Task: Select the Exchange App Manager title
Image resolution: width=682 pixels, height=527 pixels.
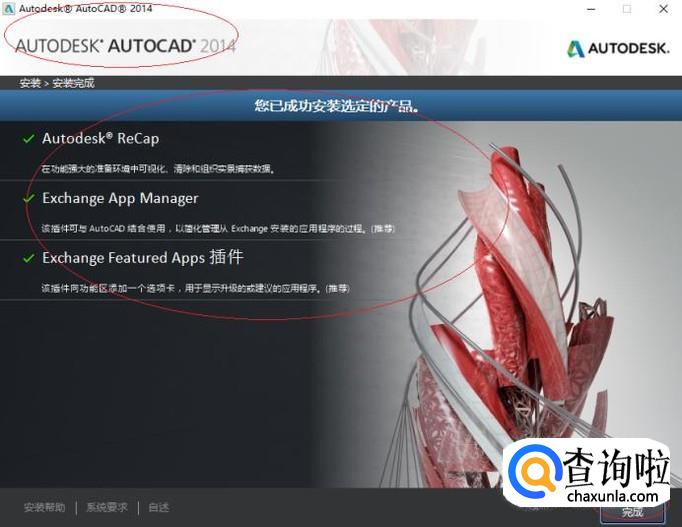Action: click(120, 198)
